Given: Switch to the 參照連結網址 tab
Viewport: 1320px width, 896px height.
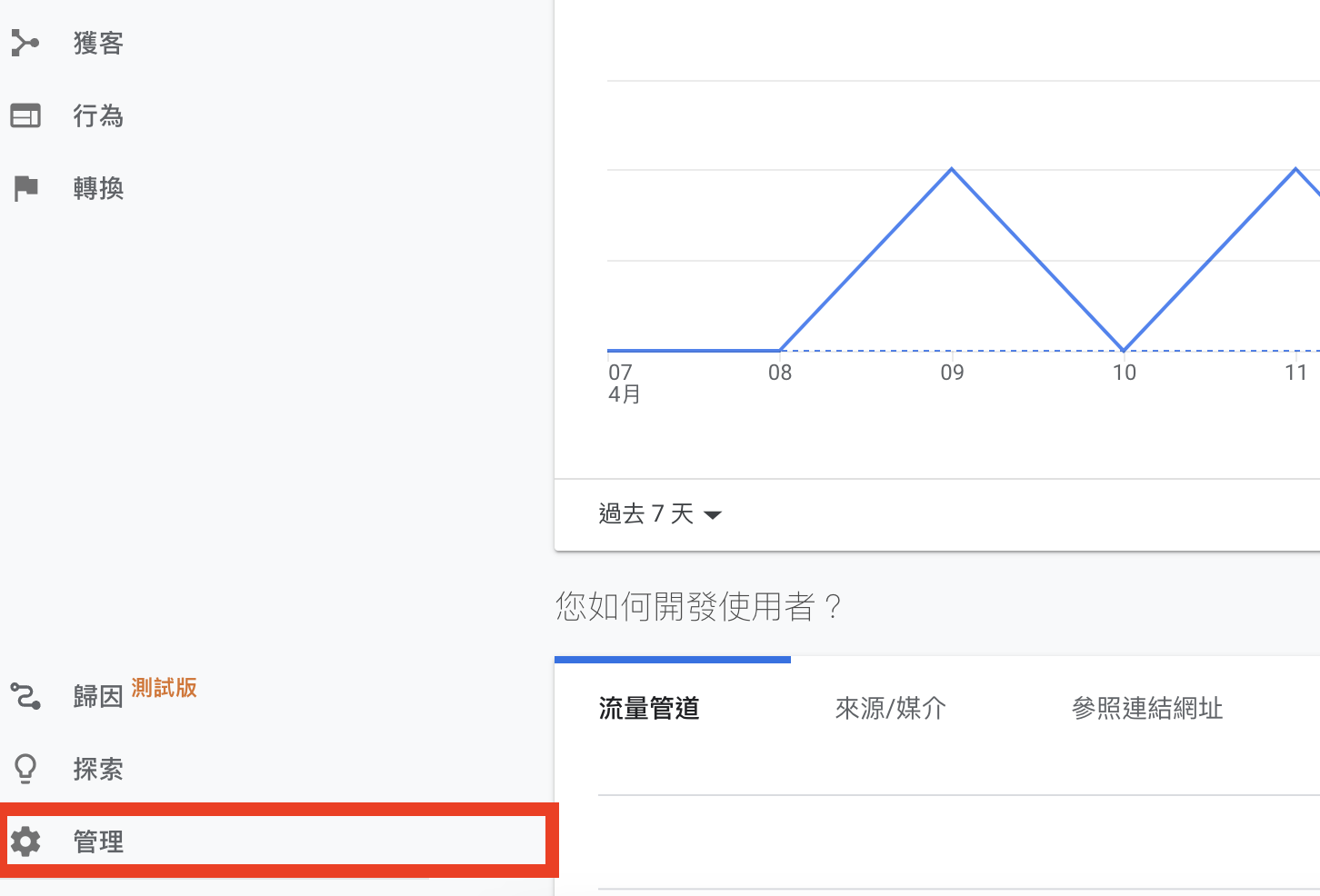Looking at the screenshot, I should click(1147, 708).
